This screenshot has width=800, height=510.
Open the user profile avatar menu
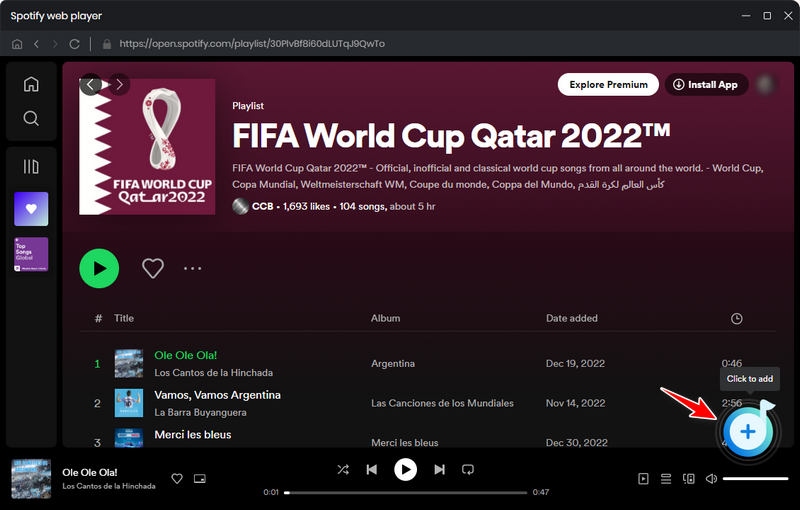765,84
